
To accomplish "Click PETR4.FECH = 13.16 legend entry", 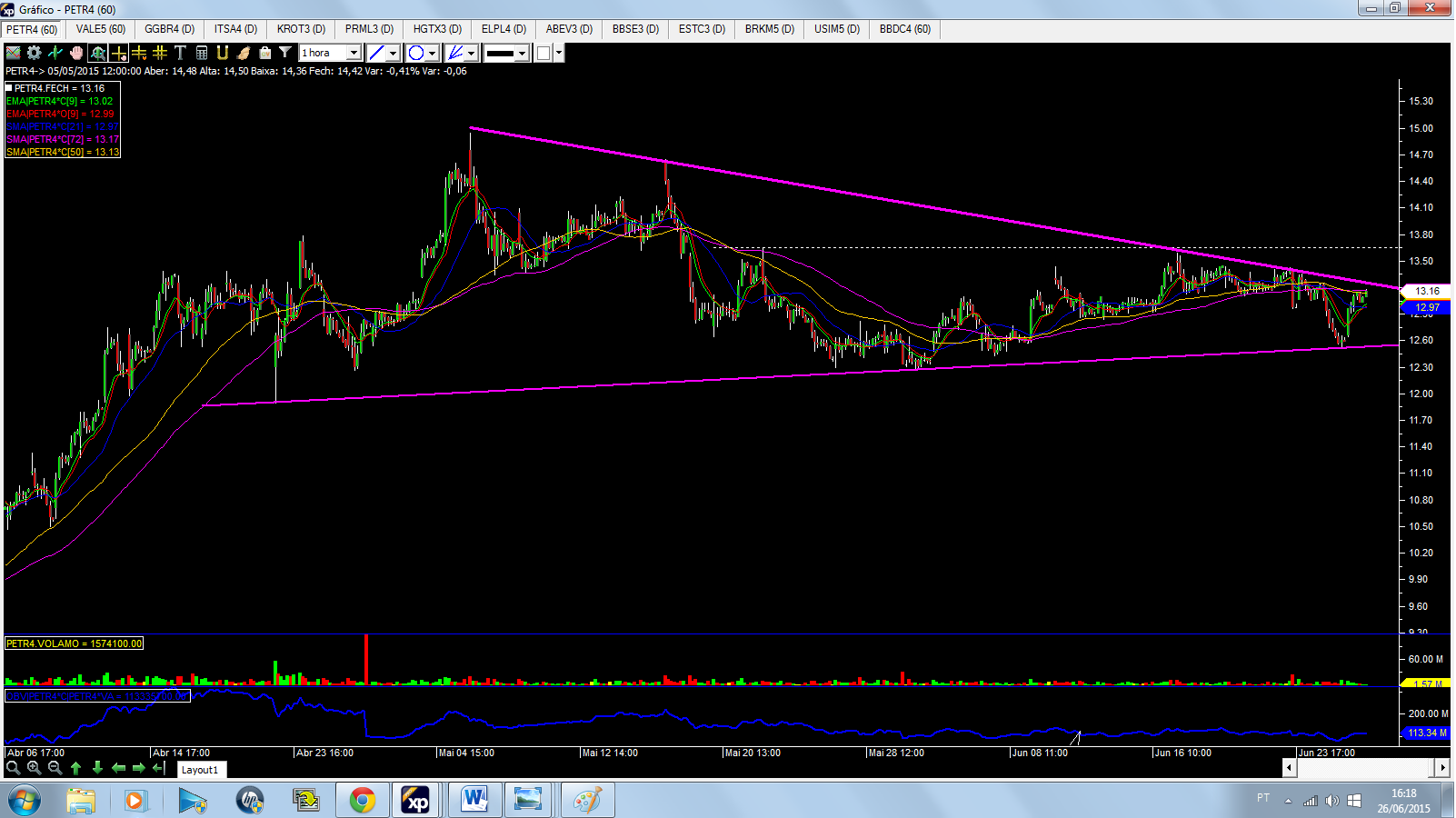I will tap(59, 88).
